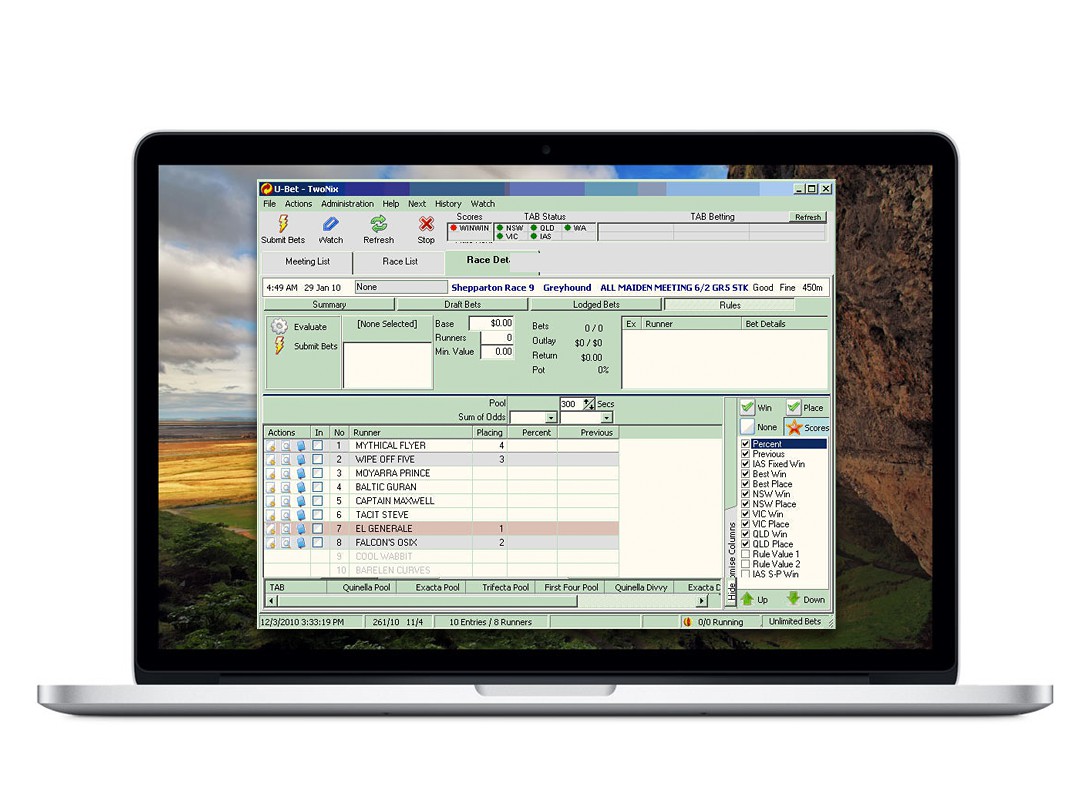
Task: Click the Secs spinner arrows
Action: 589,403
